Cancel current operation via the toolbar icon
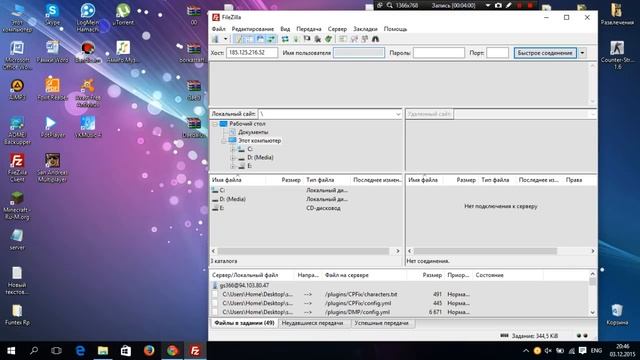 [307, 39]
